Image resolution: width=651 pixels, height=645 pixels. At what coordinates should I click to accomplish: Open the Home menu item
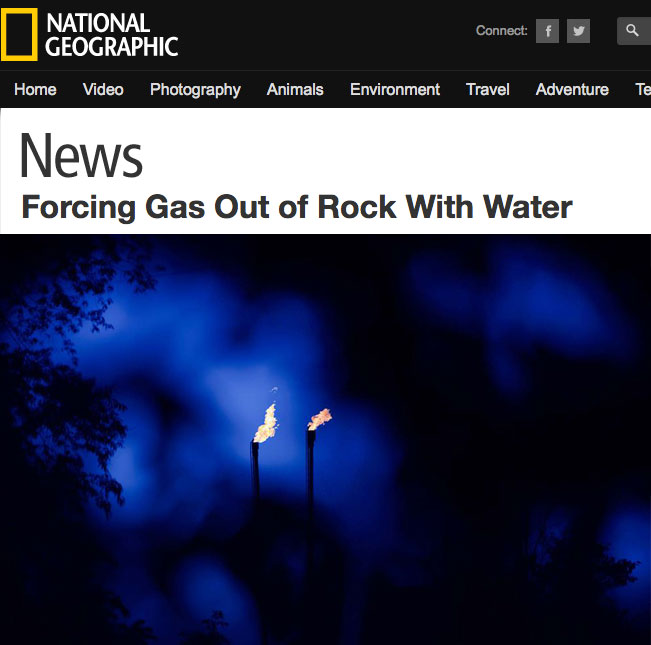[x=35, y=90]
